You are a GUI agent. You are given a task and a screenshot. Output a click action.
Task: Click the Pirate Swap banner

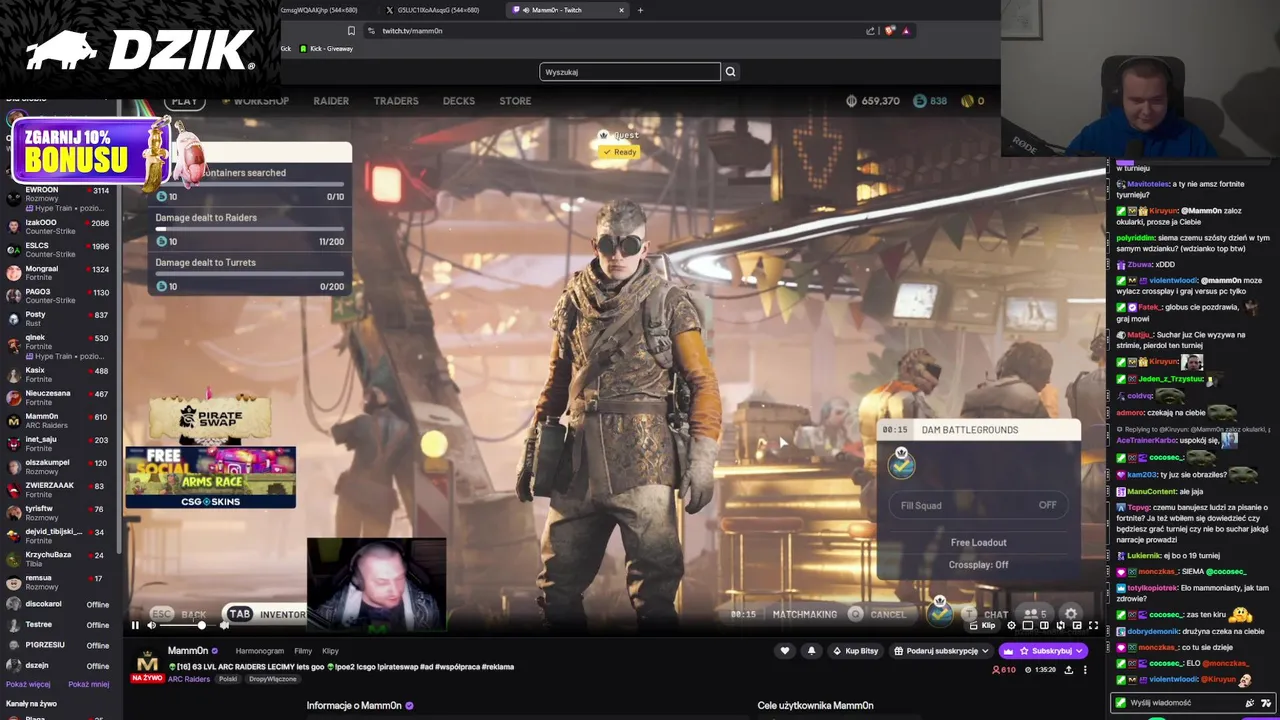point(210,418)
